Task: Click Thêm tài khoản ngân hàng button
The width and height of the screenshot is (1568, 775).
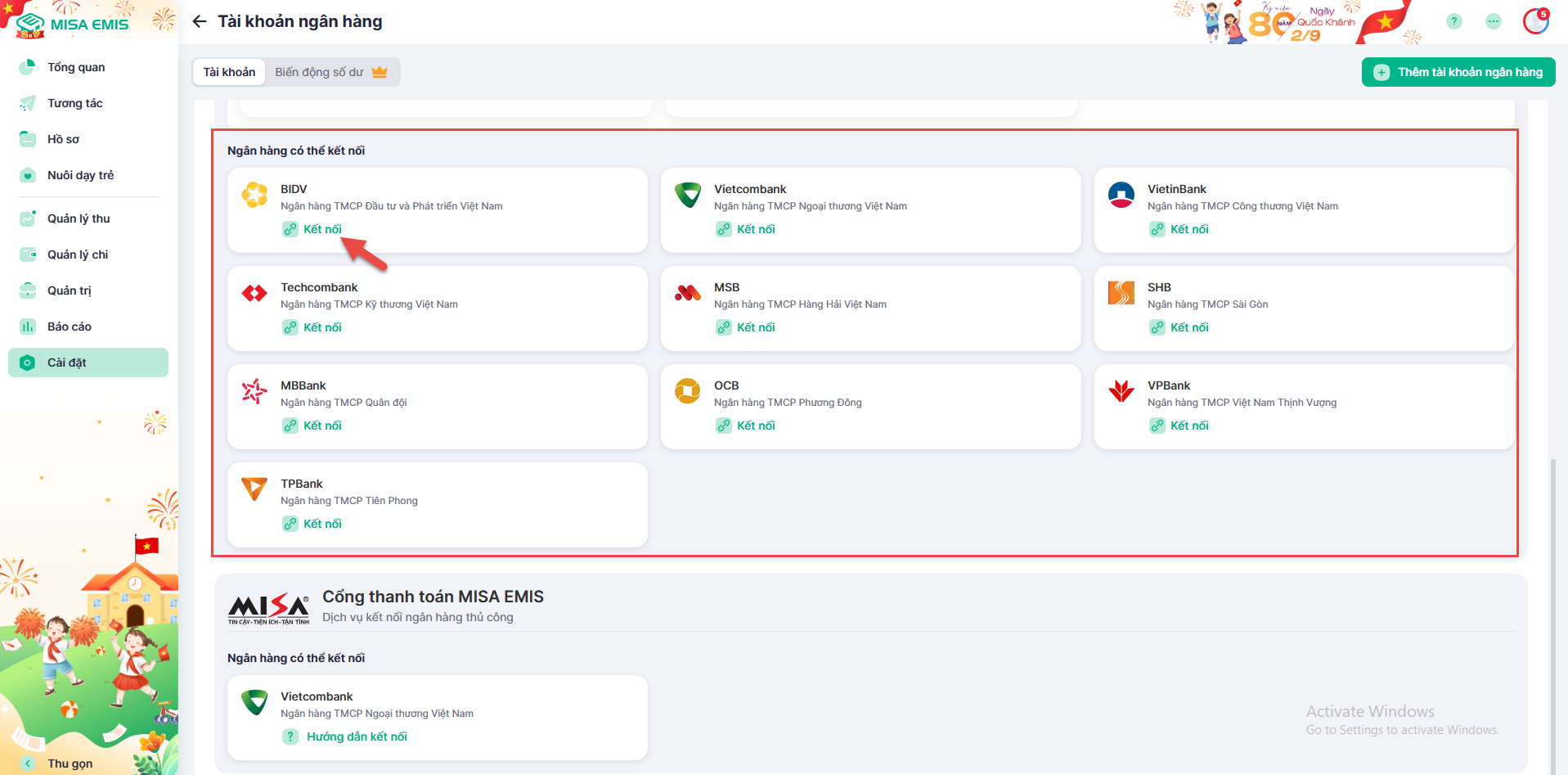Action: coord(1458,72)
